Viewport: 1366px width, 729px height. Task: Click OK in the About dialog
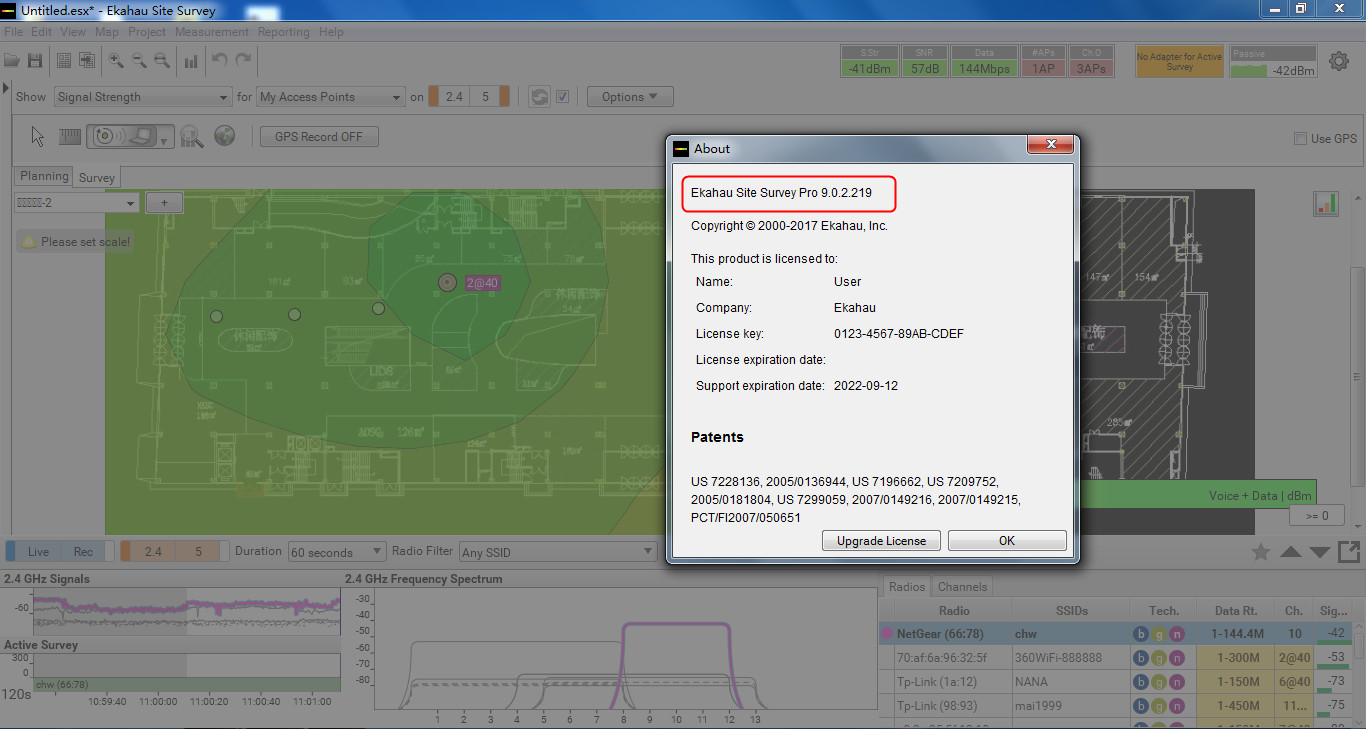(x=1007, y=540)
